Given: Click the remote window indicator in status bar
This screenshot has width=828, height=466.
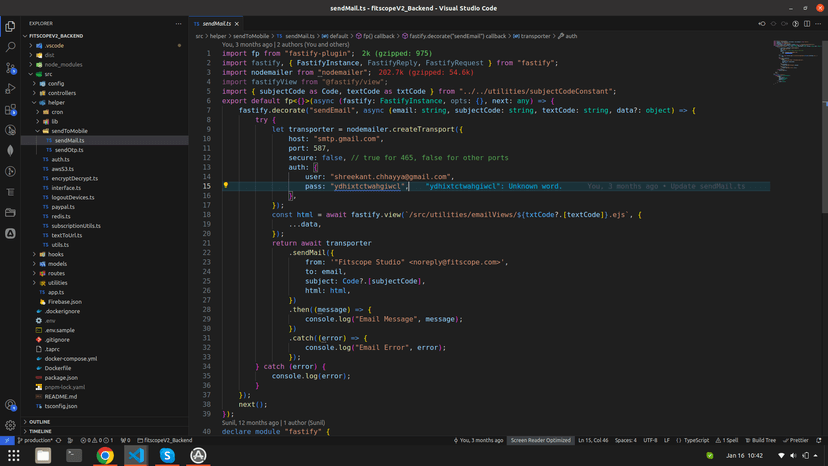Looking at the screenshot, I should [x=7, y=440].
